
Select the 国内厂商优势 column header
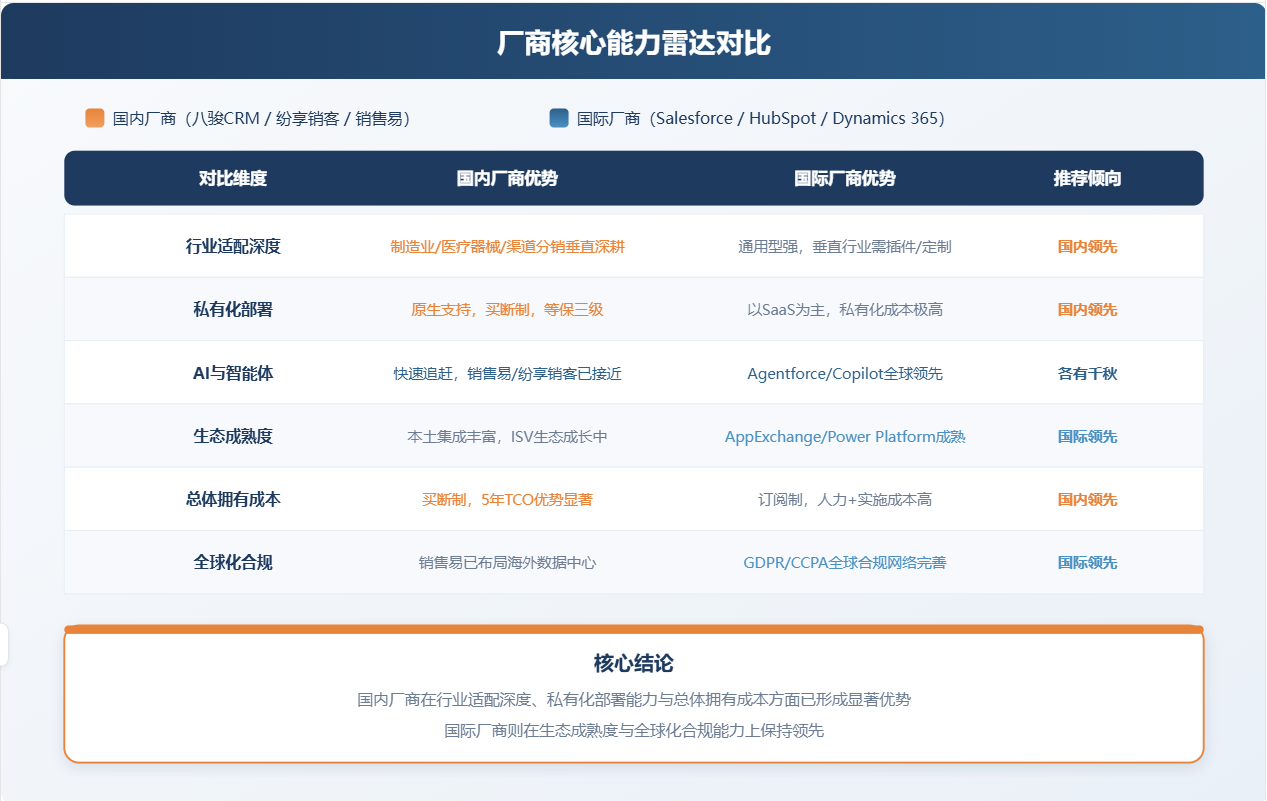tap(507, 179)
